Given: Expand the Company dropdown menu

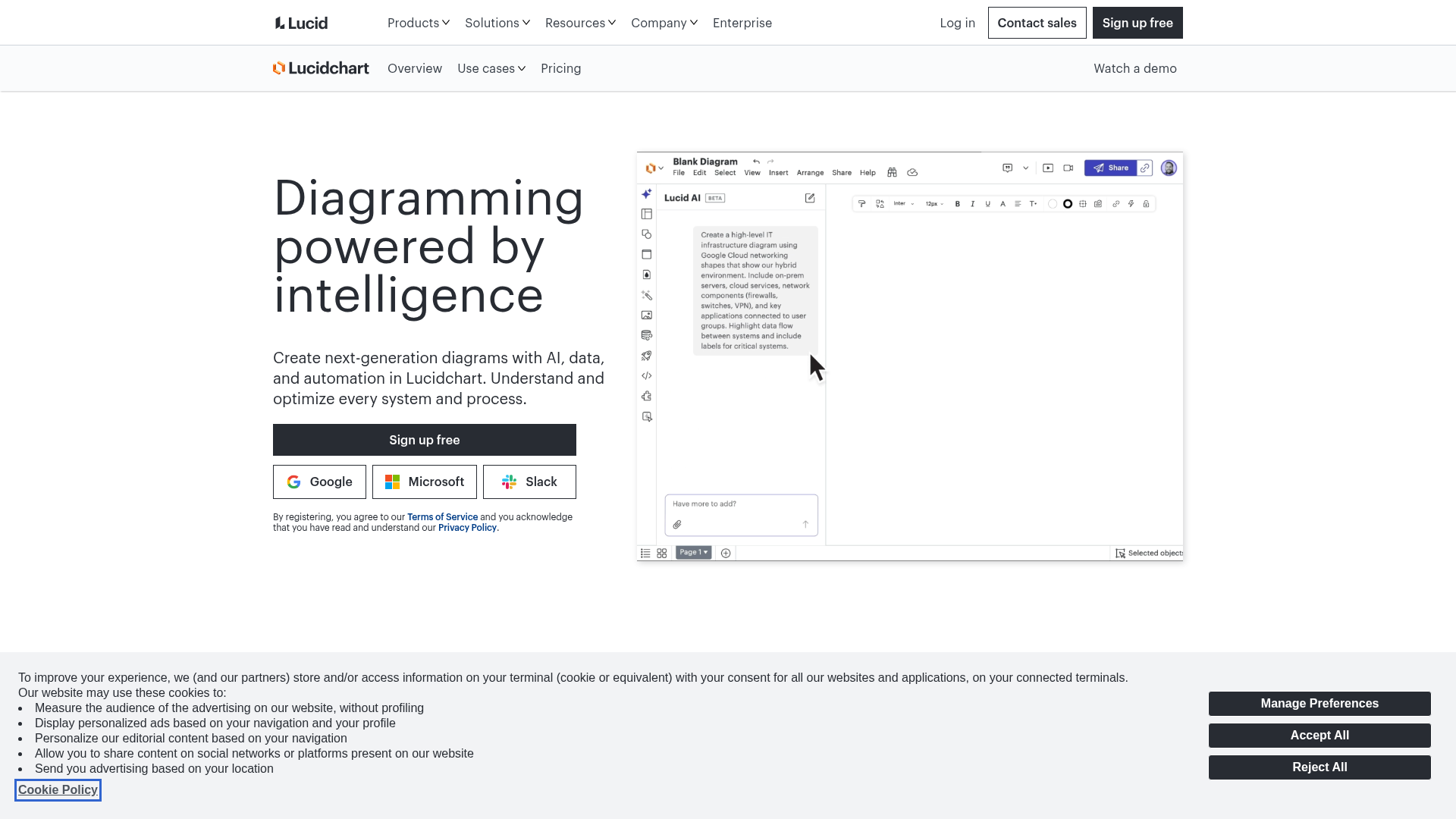Looking at the screenshot, I should pos(664,23).
